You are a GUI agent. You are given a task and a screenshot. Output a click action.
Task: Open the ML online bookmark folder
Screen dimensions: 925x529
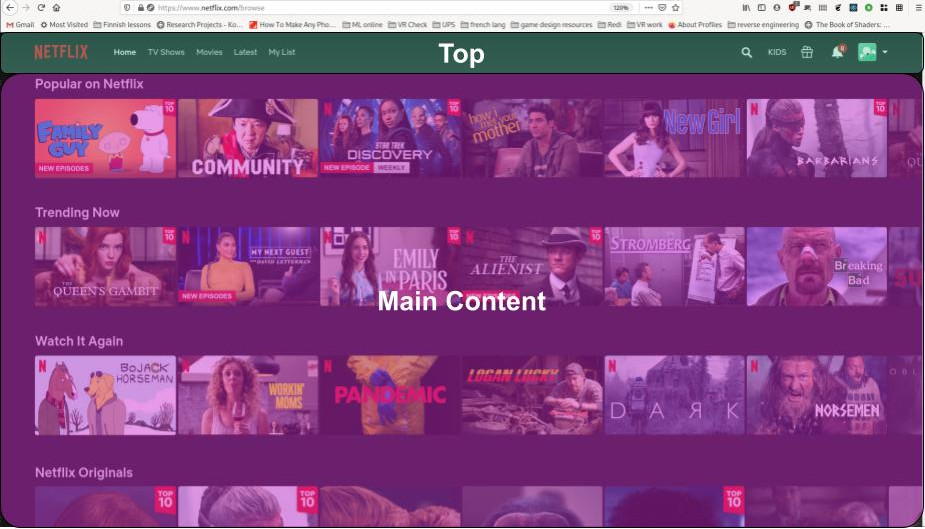click(362, 25)
